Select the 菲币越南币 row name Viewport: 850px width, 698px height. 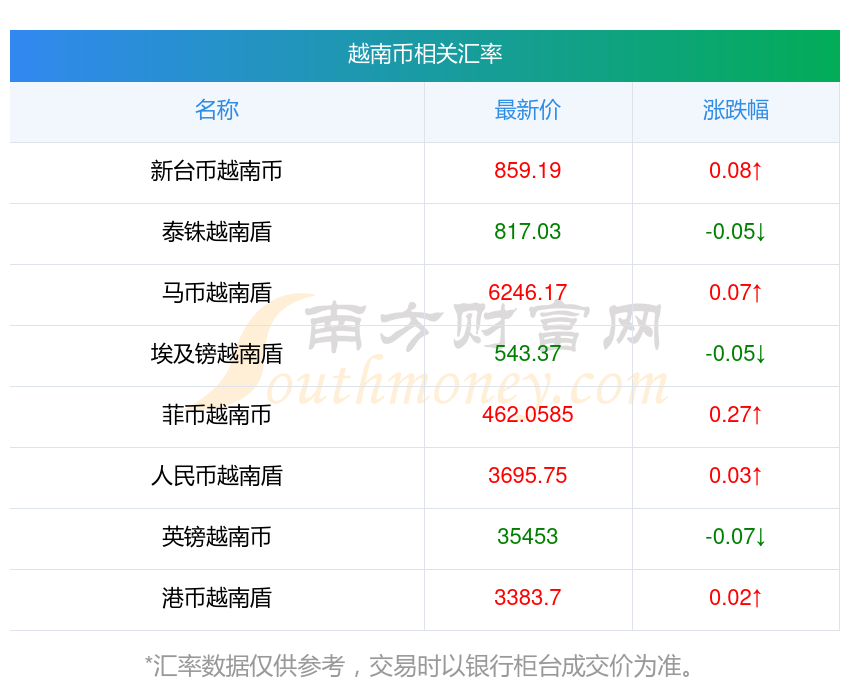tap(217, 415)
